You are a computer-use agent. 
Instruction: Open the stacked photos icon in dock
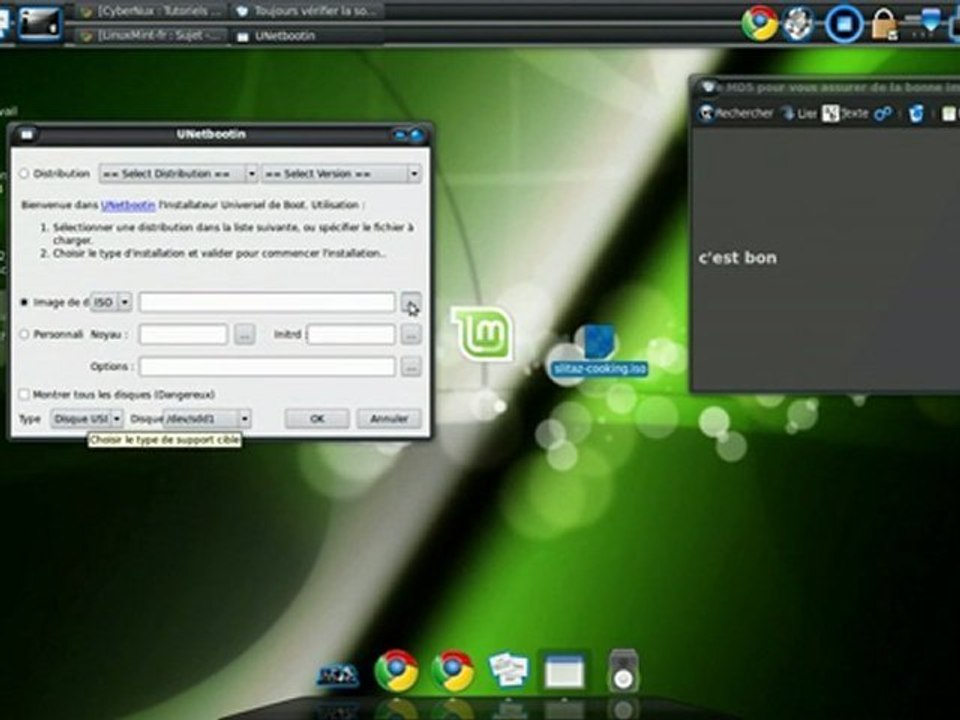coord(509,669)
